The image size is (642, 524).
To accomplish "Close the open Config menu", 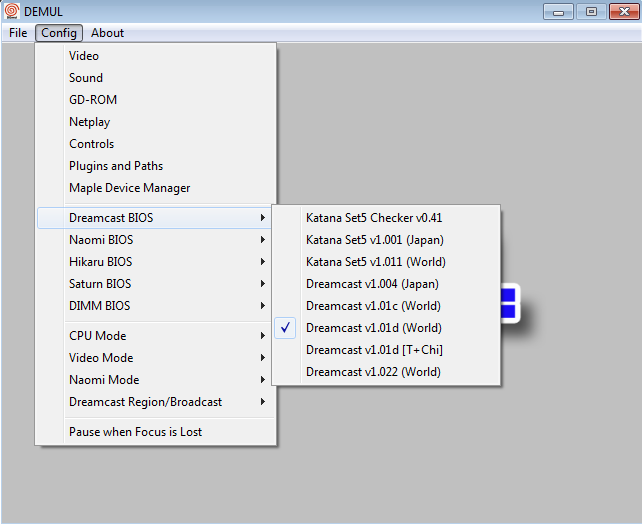I will coord(59,33).
